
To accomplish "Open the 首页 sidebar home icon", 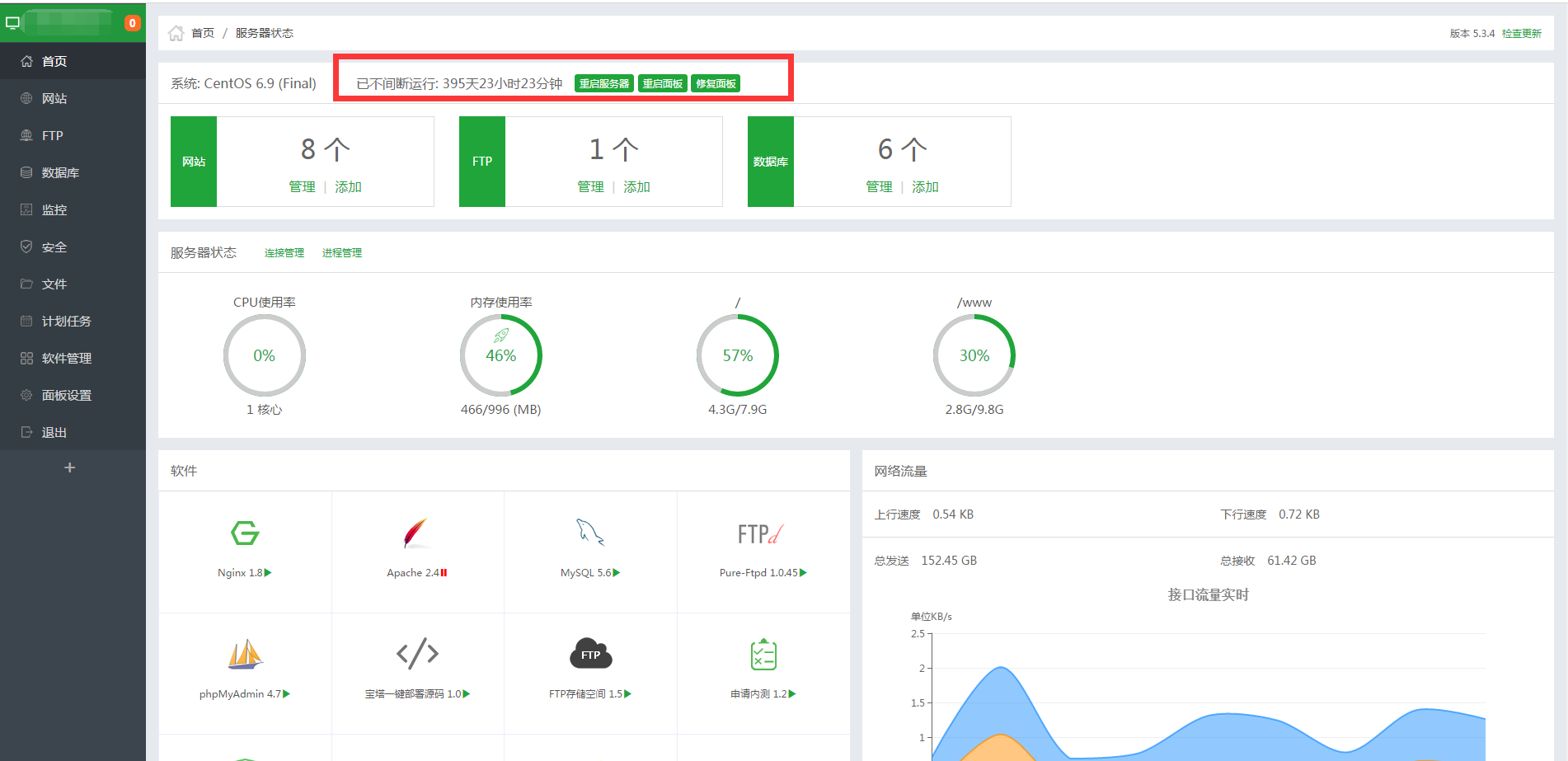I will (26, 61).
